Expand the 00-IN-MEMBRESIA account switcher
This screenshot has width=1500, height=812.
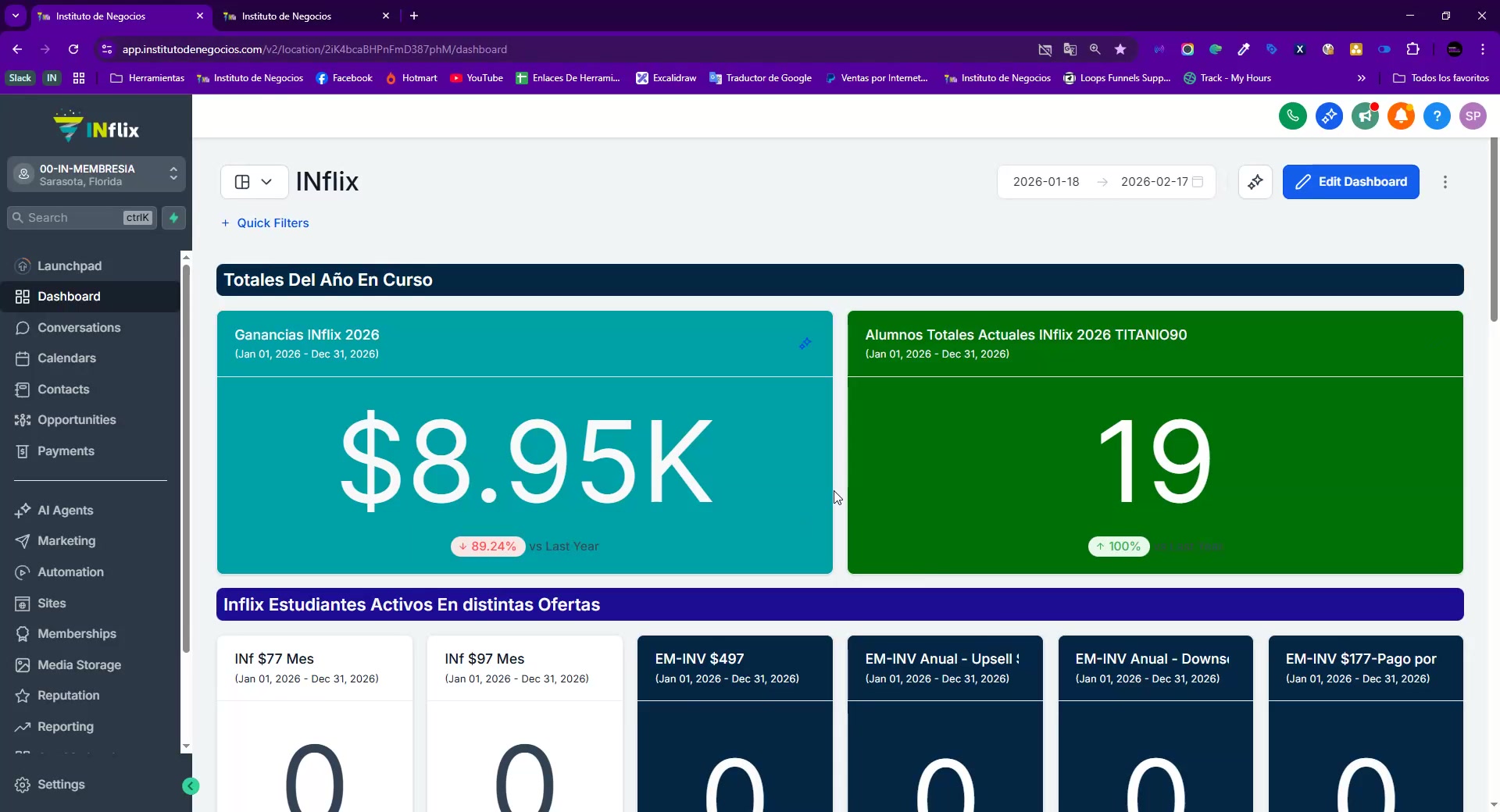[x=96, y=174]
